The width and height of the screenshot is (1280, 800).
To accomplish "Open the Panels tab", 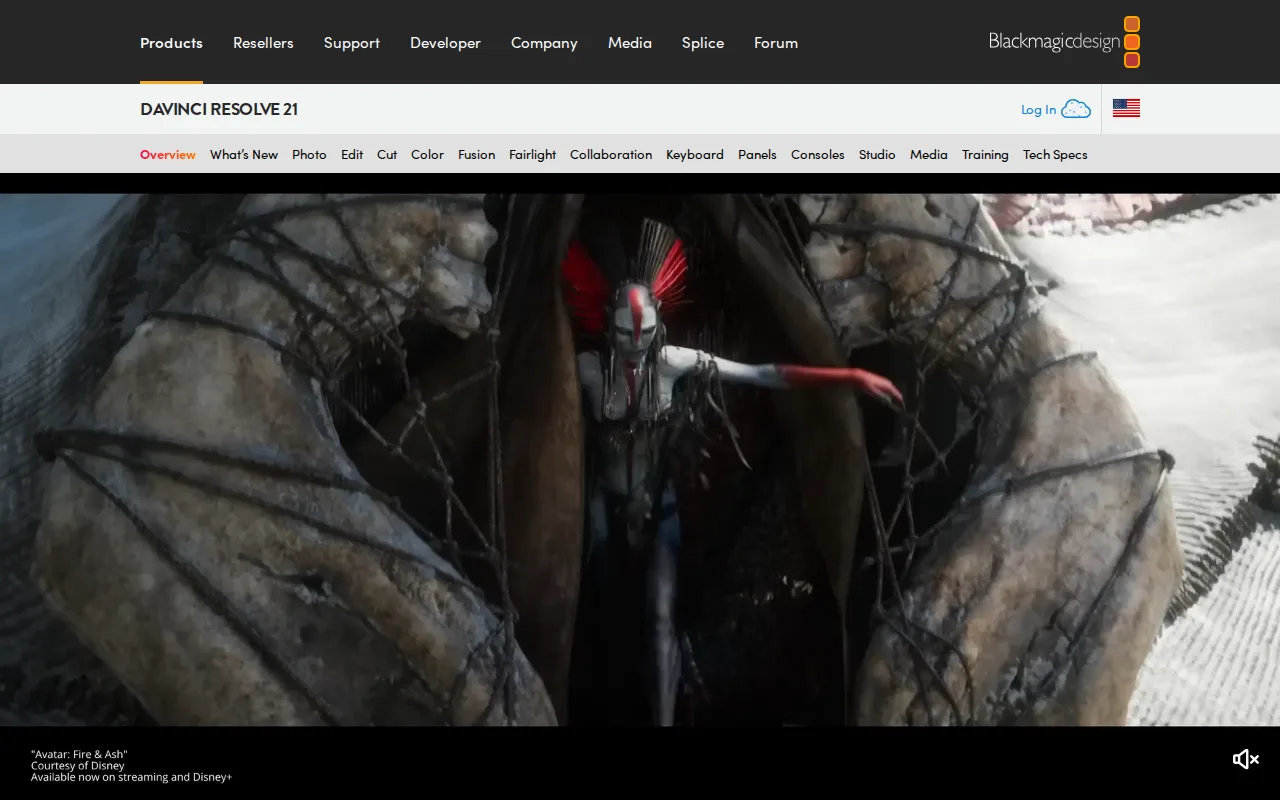I will tap(757, 154).
